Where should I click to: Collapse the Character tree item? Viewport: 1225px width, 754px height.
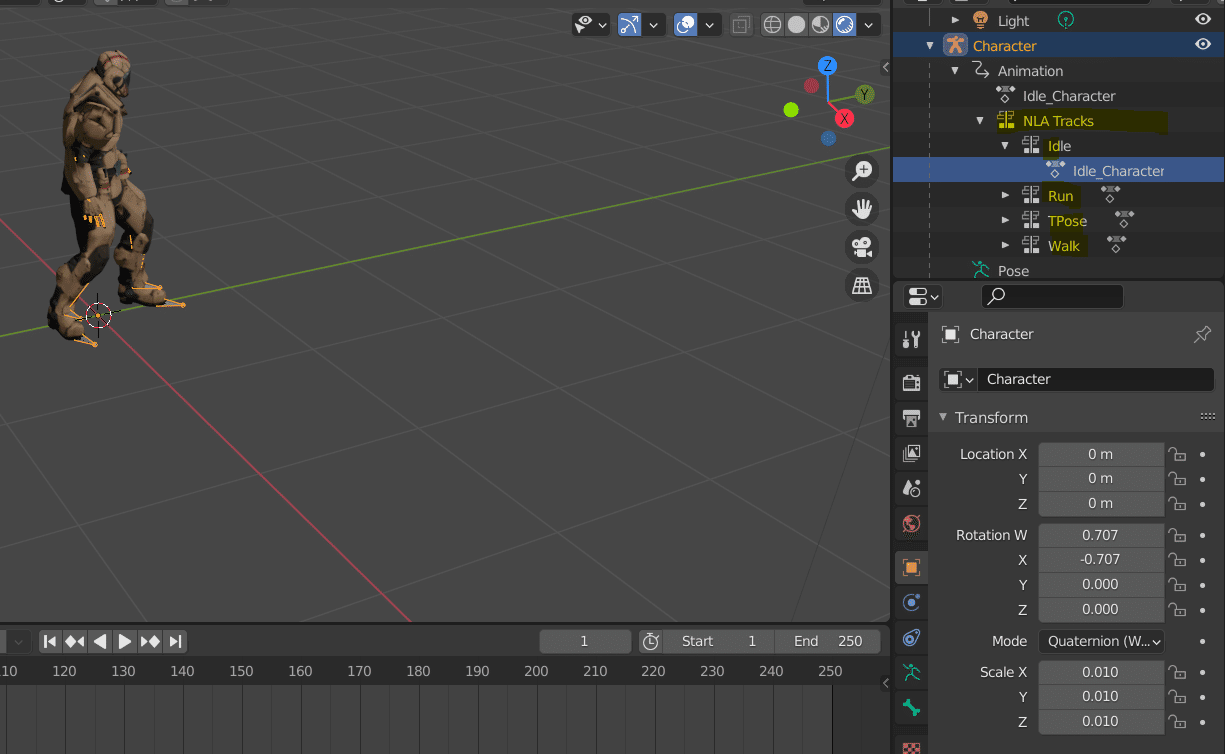pos(930,46)
